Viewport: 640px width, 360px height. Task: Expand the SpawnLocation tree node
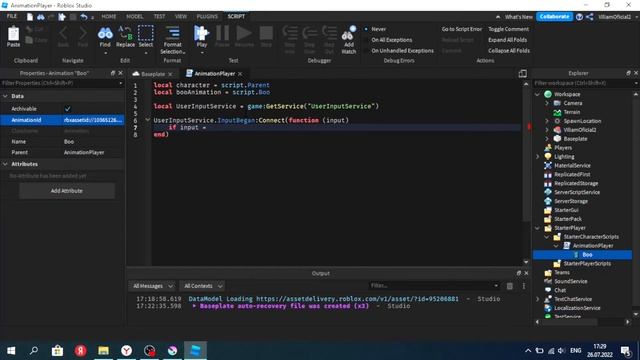point(547,121)
